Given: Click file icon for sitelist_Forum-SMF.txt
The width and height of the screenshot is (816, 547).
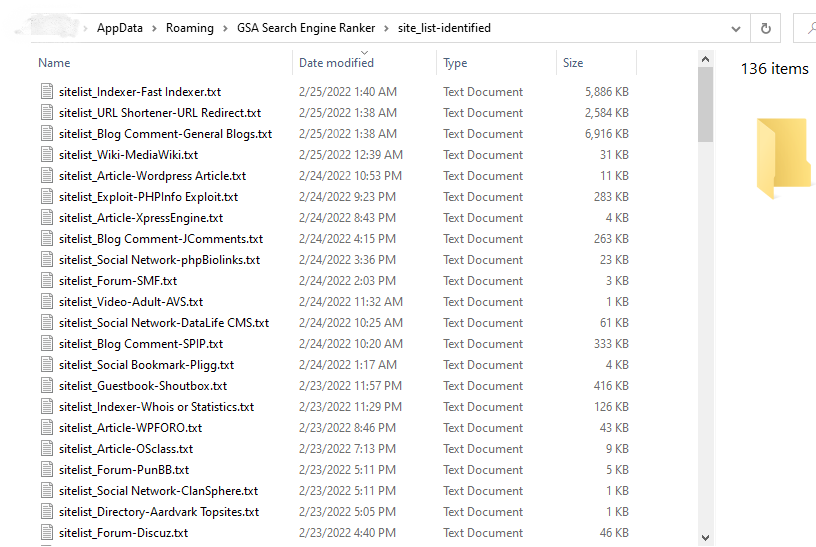Looking at the screenshot, I should coord(47,281).
